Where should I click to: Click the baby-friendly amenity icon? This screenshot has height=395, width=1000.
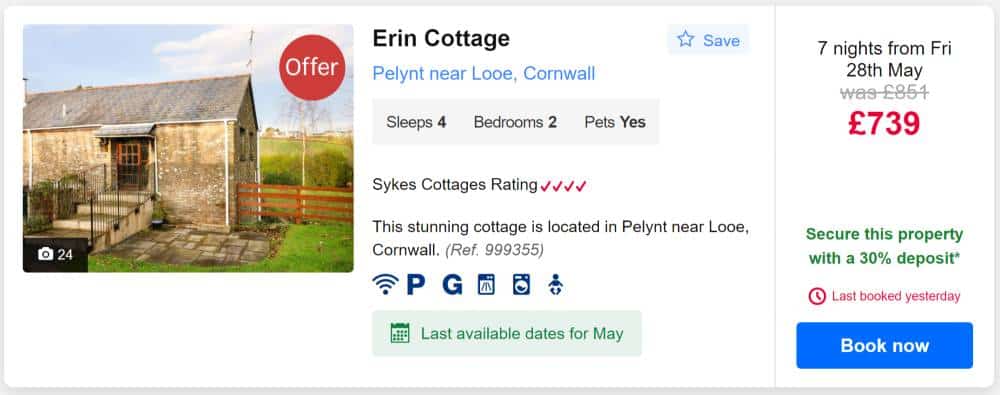tap(555, 284)
